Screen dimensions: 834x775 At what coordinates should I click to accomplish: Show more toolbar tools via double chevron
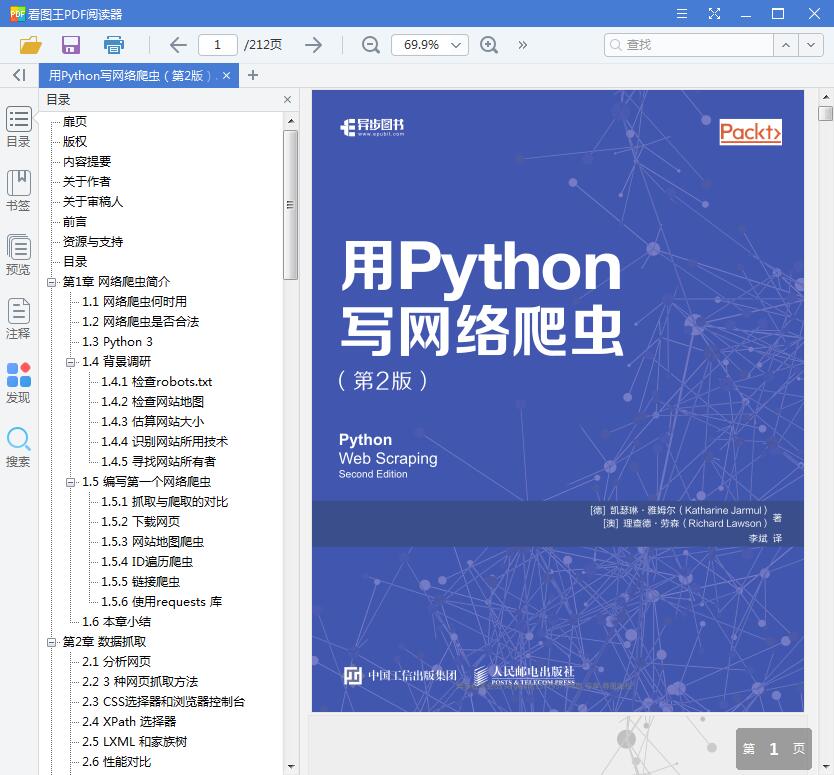click(x=523, y=45)
